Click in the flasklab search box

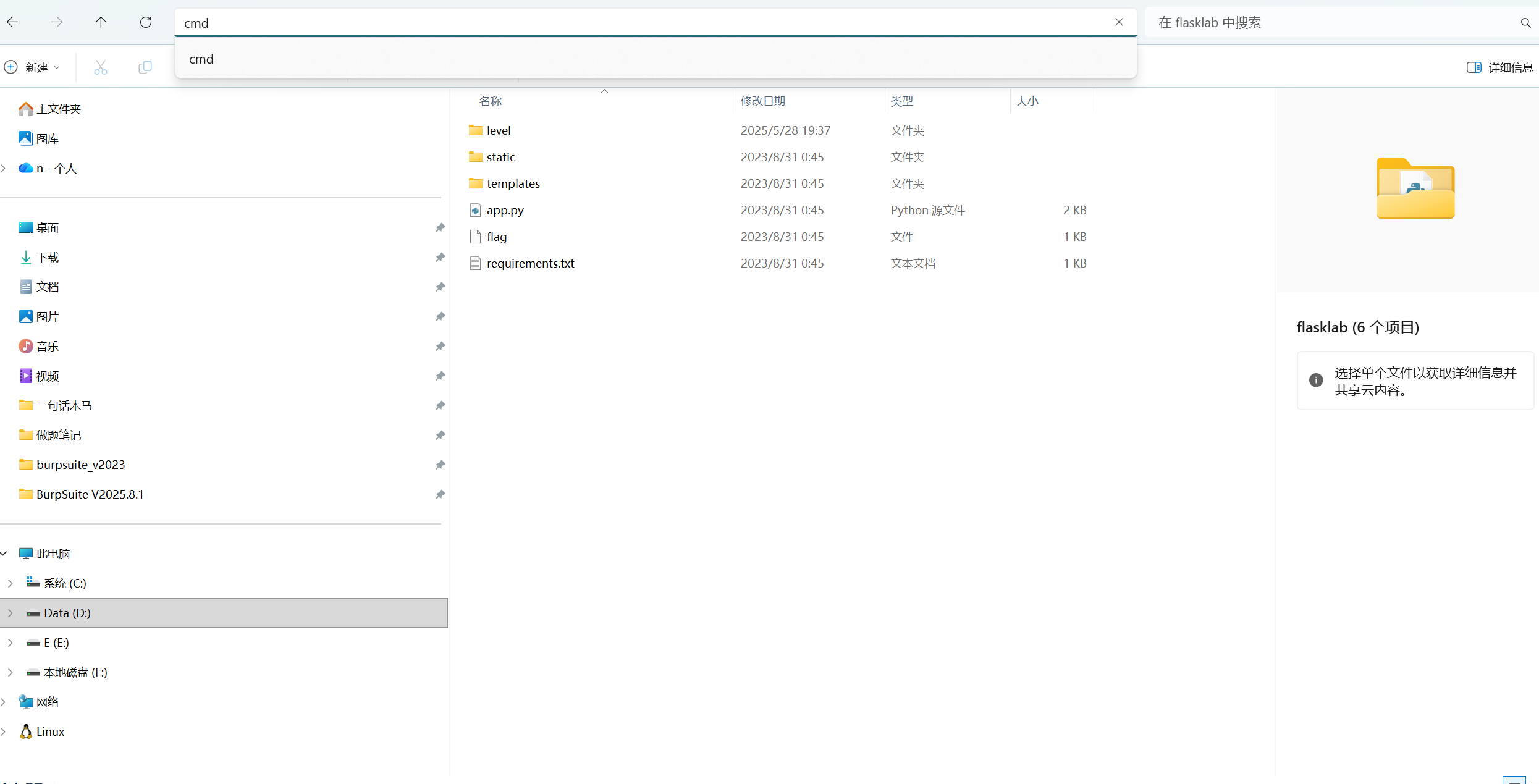pos(1328,23)
